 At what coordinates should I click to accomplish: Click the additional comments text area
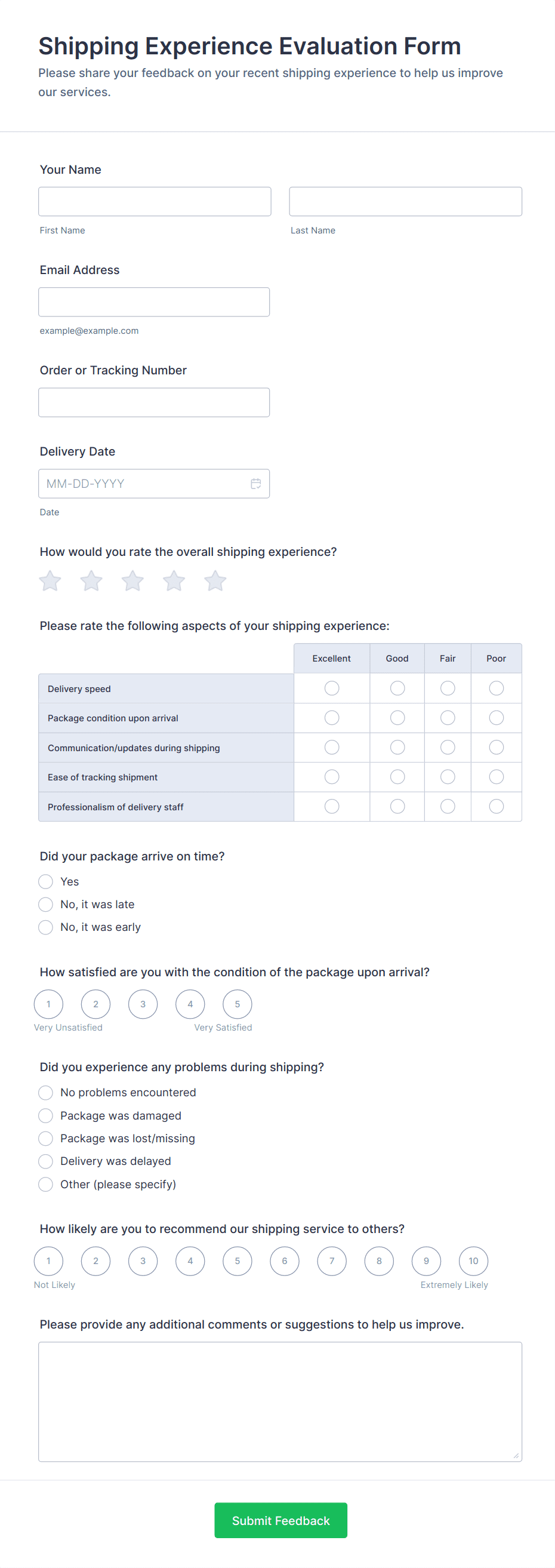(280, 1401)
